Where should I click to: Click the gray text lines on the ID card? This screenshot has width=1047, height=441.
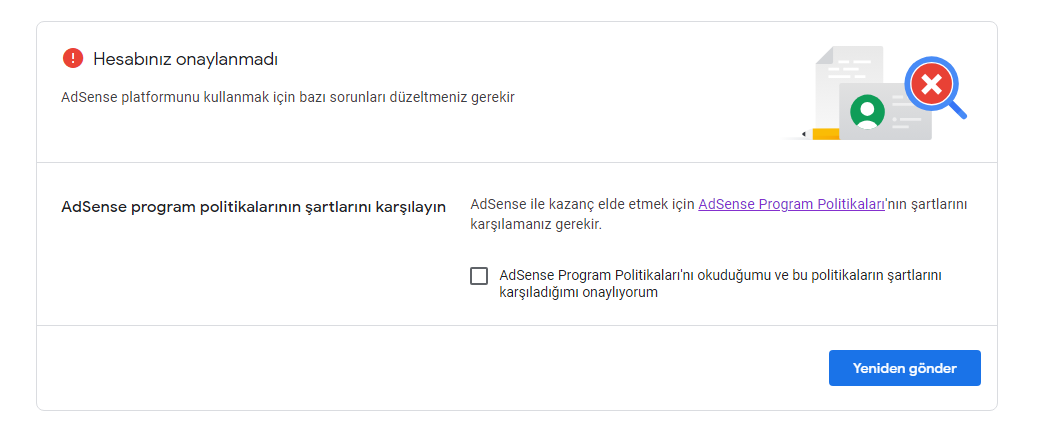click(x=907, y=112)
